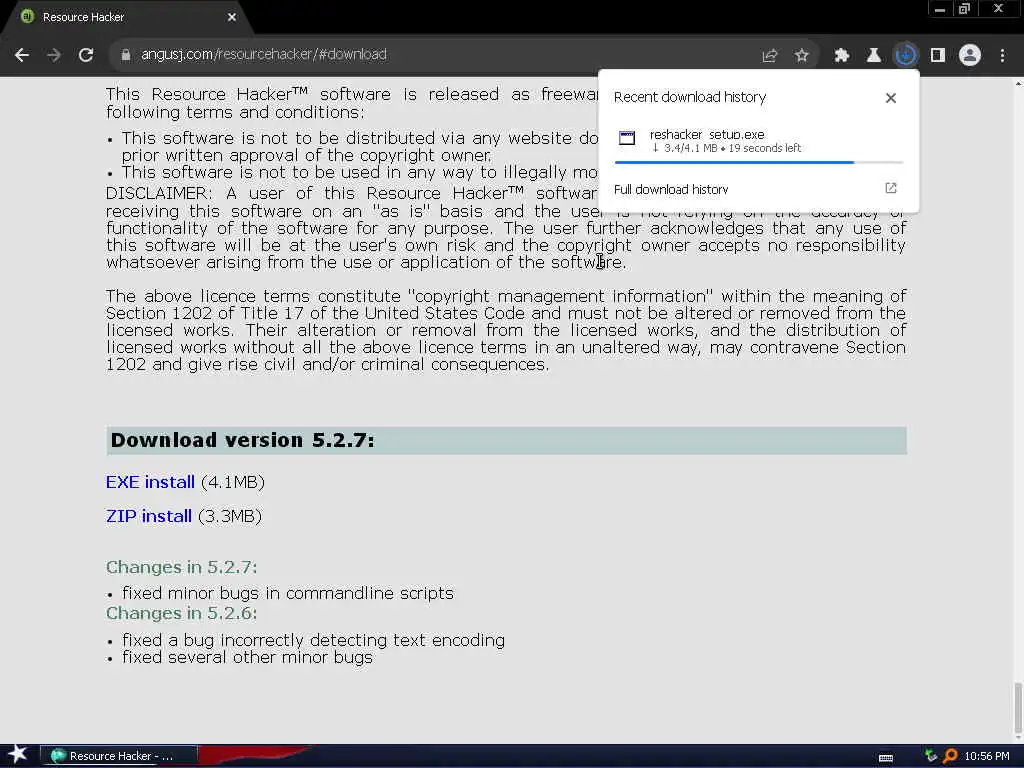Open the side panel icon
Viewport: 1024px width, 768px height.
[938, 56]
